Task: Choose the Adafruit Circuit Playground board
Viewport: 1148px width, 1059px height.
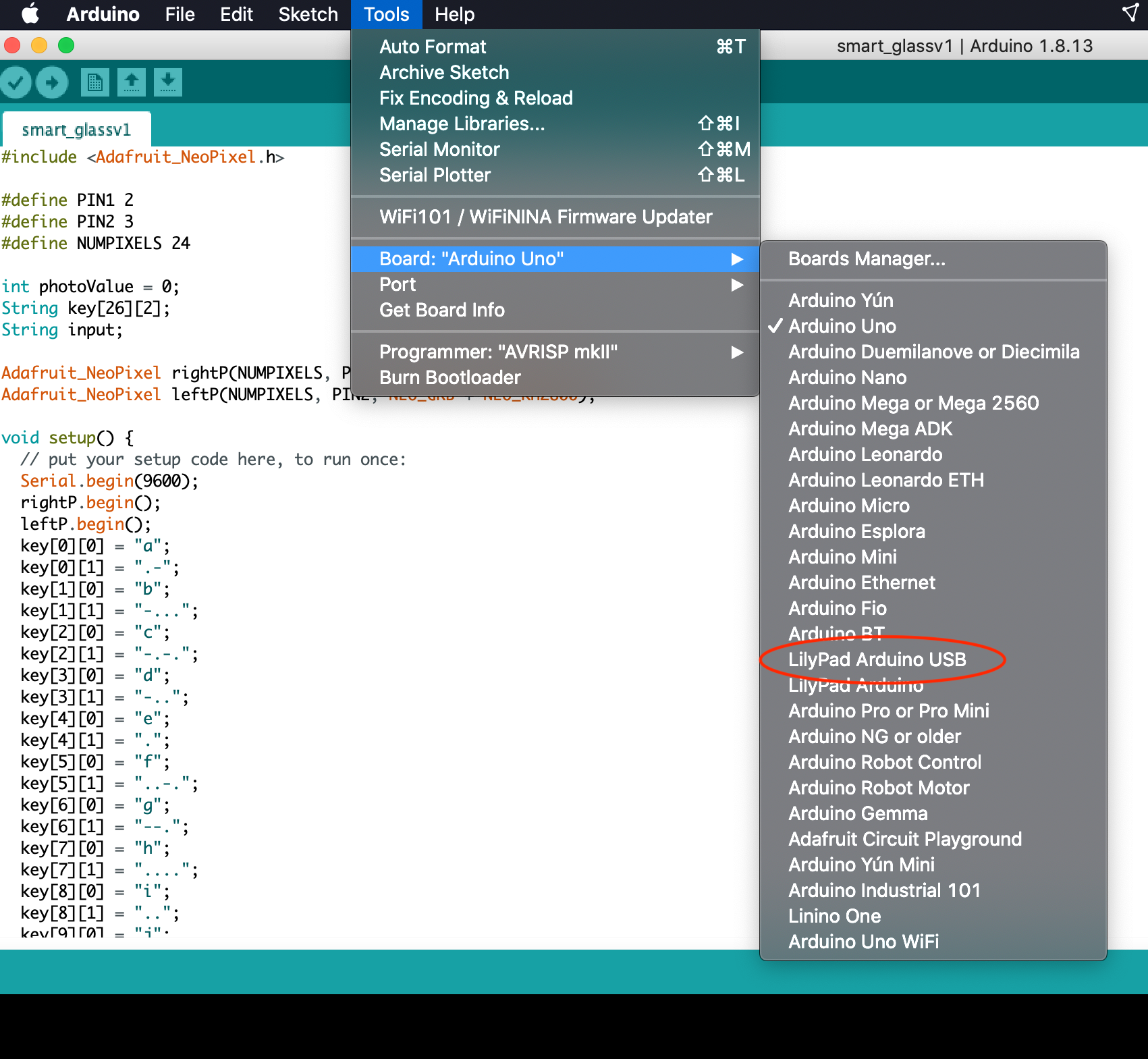Action: click(933, 839)
